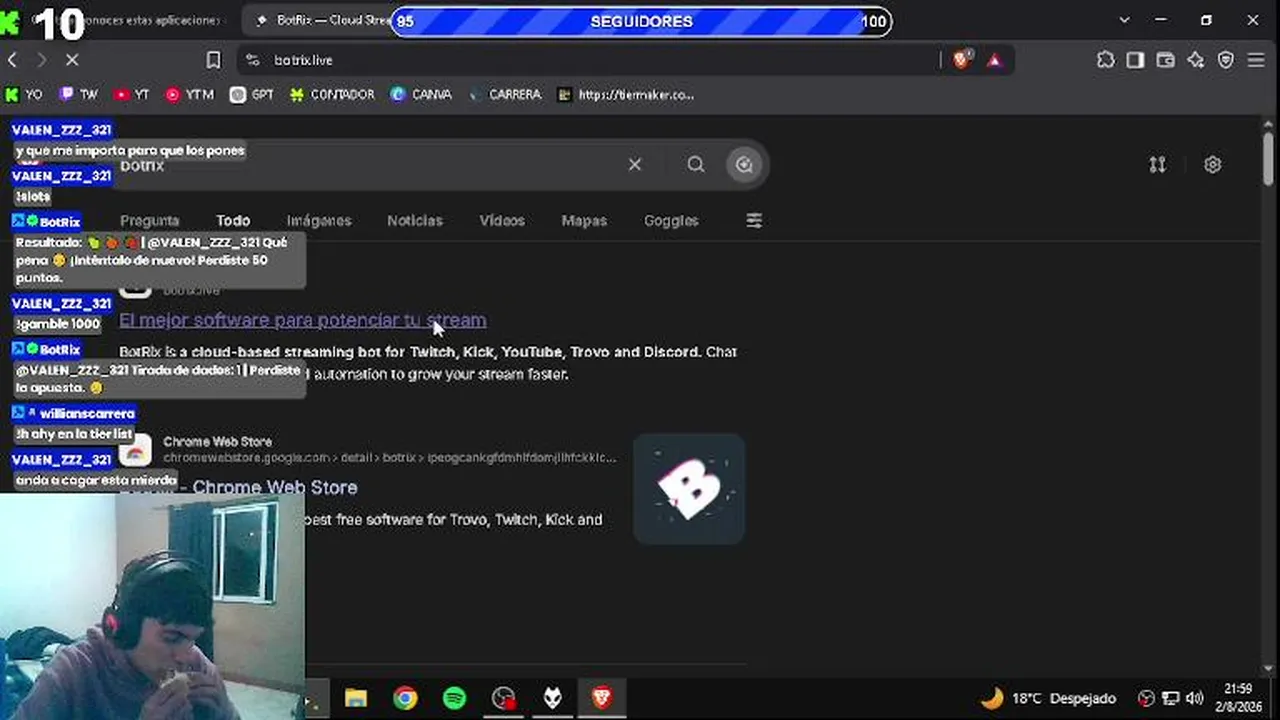
Task: Open File Explorer from the taskbar
Action: tap(356, 698)
